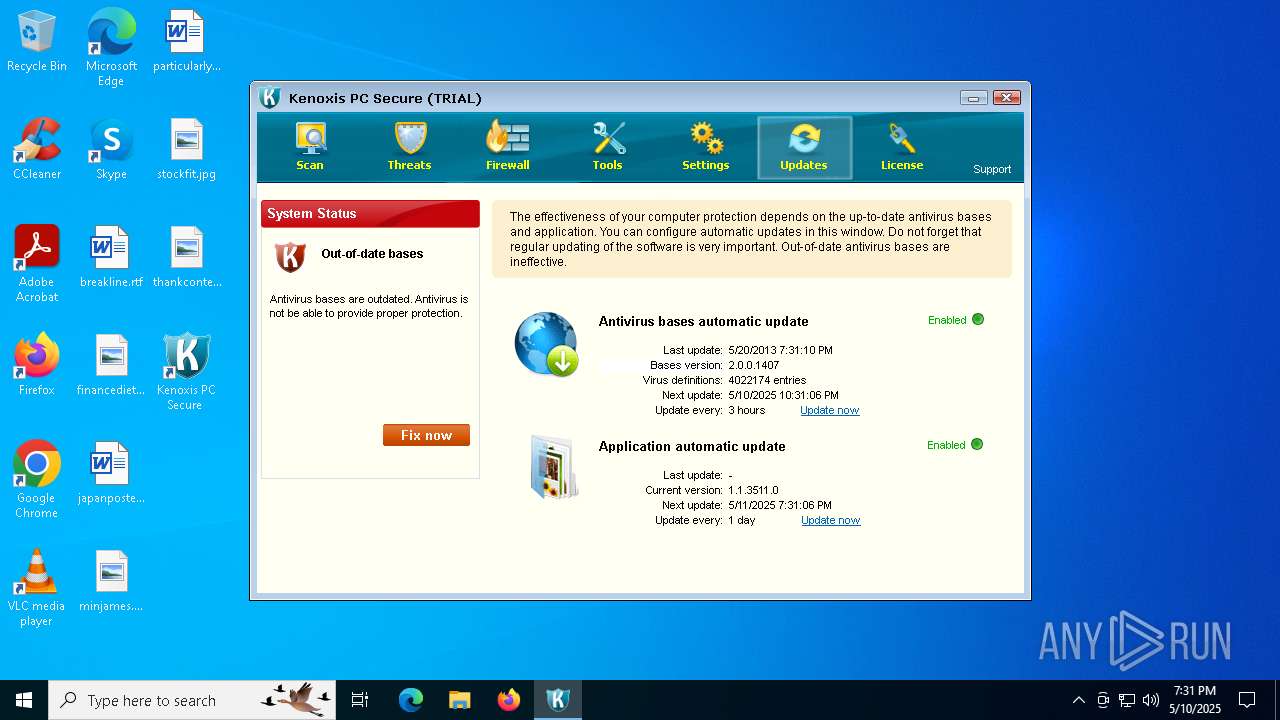Viewport: 1280px width, 720px height.
Task: Show hidden system tray icons
Action: point(1078,700)
